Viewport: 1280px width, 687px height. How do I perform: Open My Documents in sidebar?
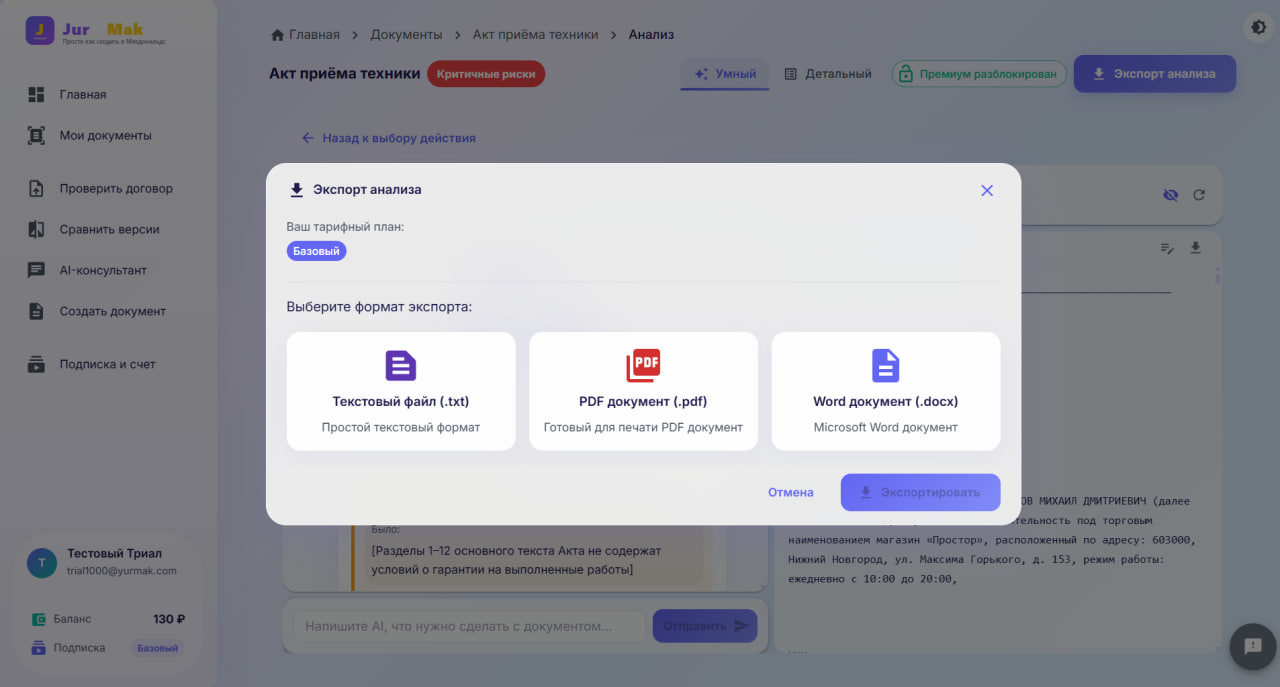[105, 135]
